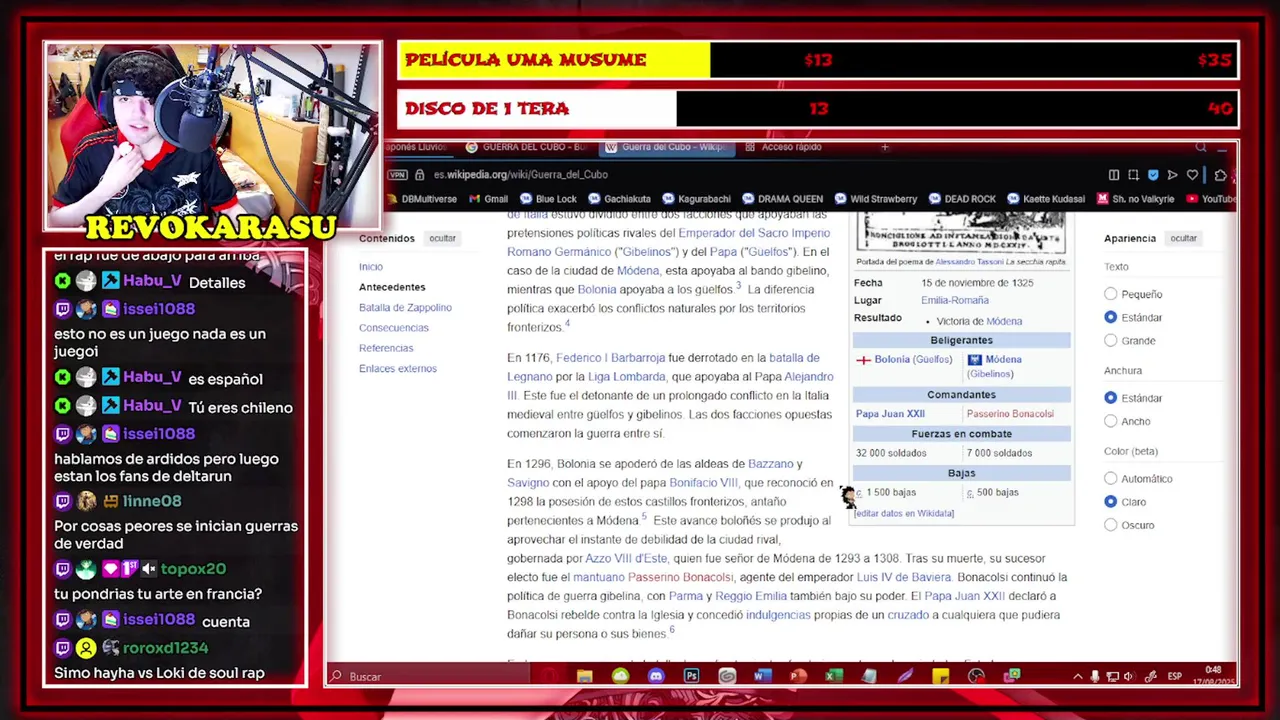The image size is (1280, 720).
Task: Click the VPN badge in address bar
Action: 397,175
